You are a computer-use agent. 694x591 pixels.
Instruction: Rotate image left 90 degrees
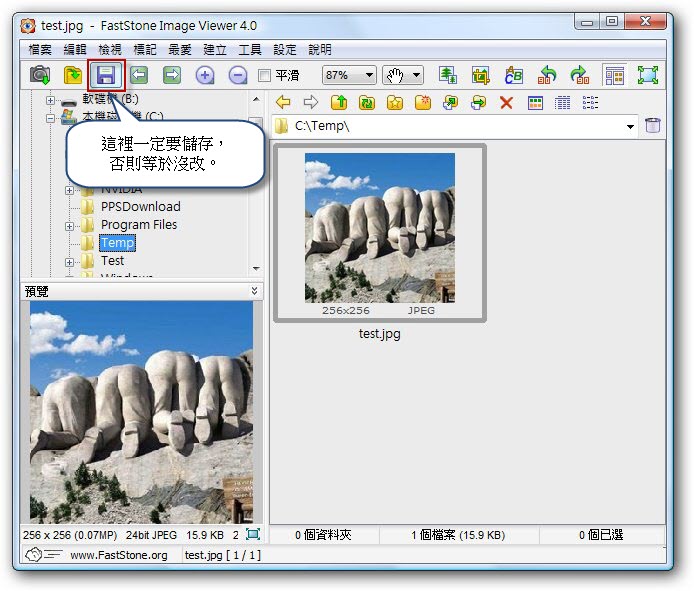tap(547, 75)
